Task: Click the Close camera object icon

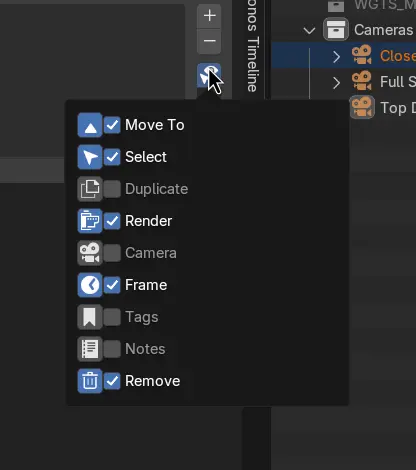Action: click(362, 55)
